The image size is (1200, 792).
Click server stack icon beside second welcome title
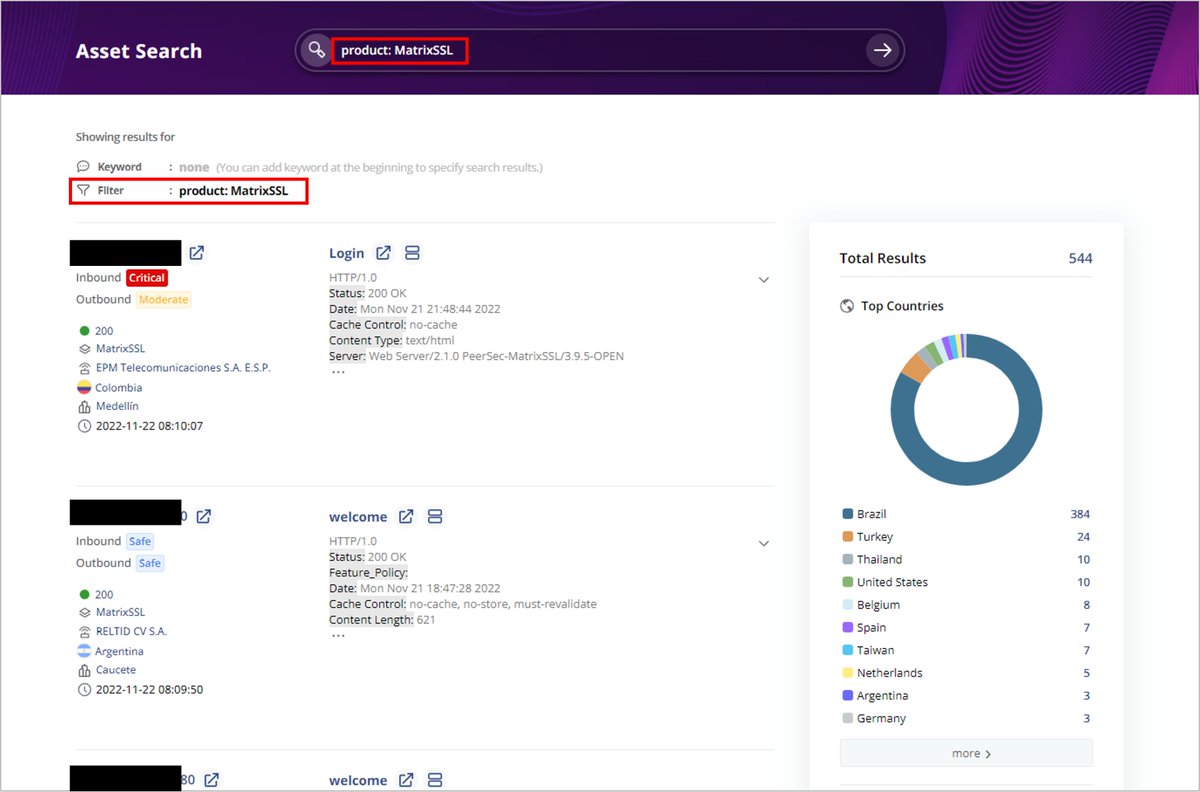click(434, 517)
